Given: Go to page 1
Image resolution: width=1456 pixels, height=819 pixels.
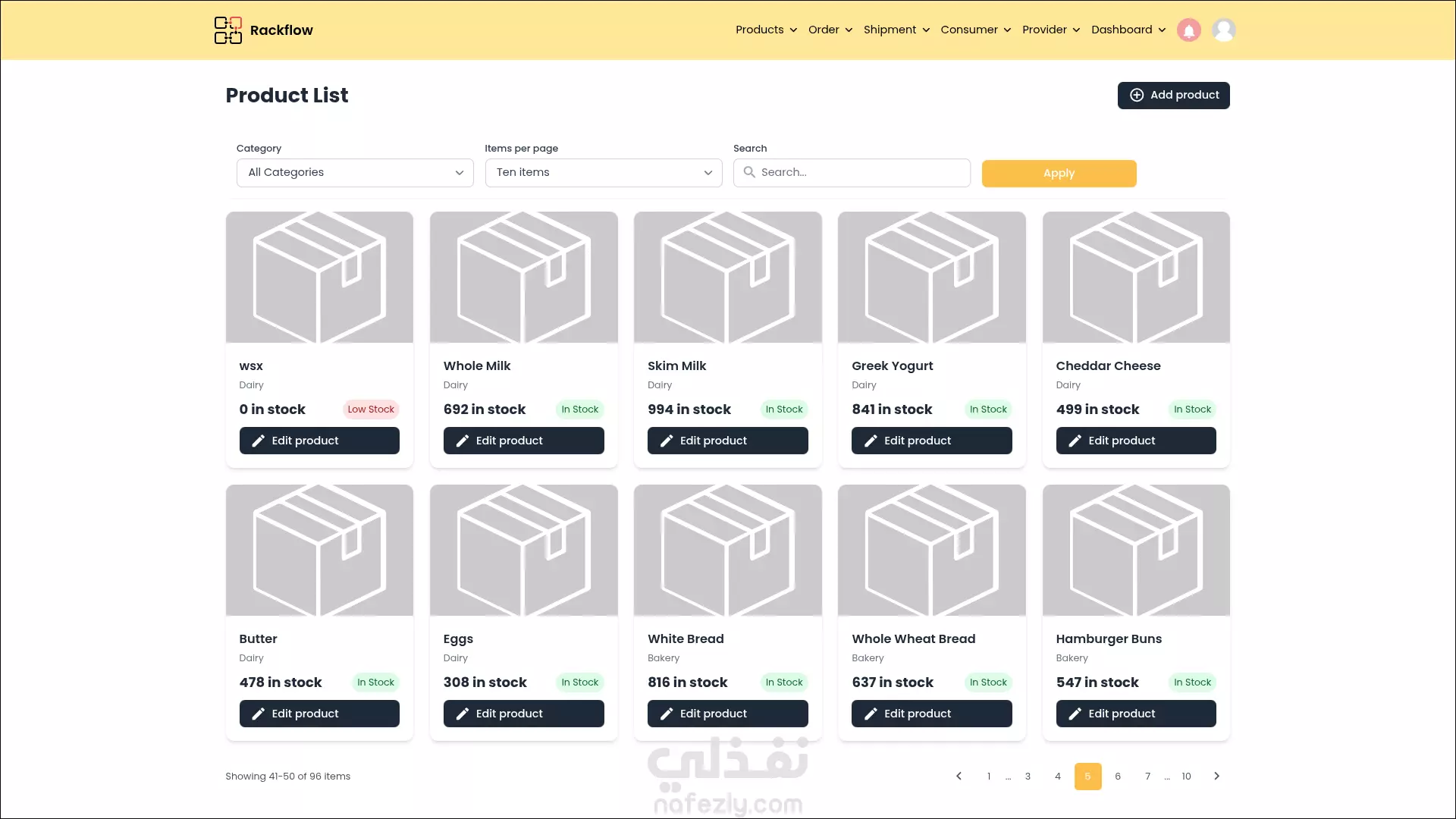Looking at the screenshot, I should tap(989, 776).
